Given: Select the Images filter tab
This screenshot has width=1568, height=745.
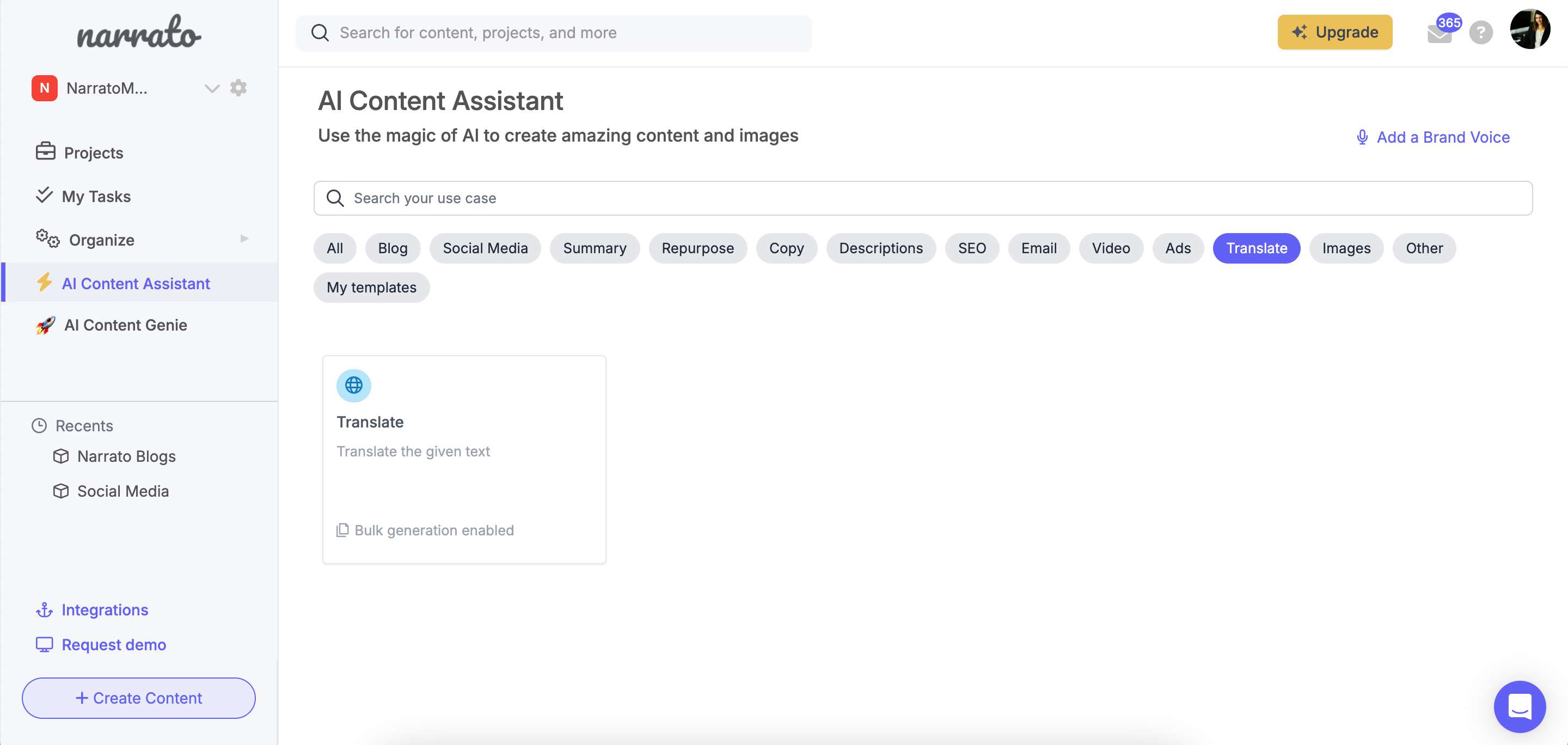Looking at the screenshot, I should tap(1346, 248).
